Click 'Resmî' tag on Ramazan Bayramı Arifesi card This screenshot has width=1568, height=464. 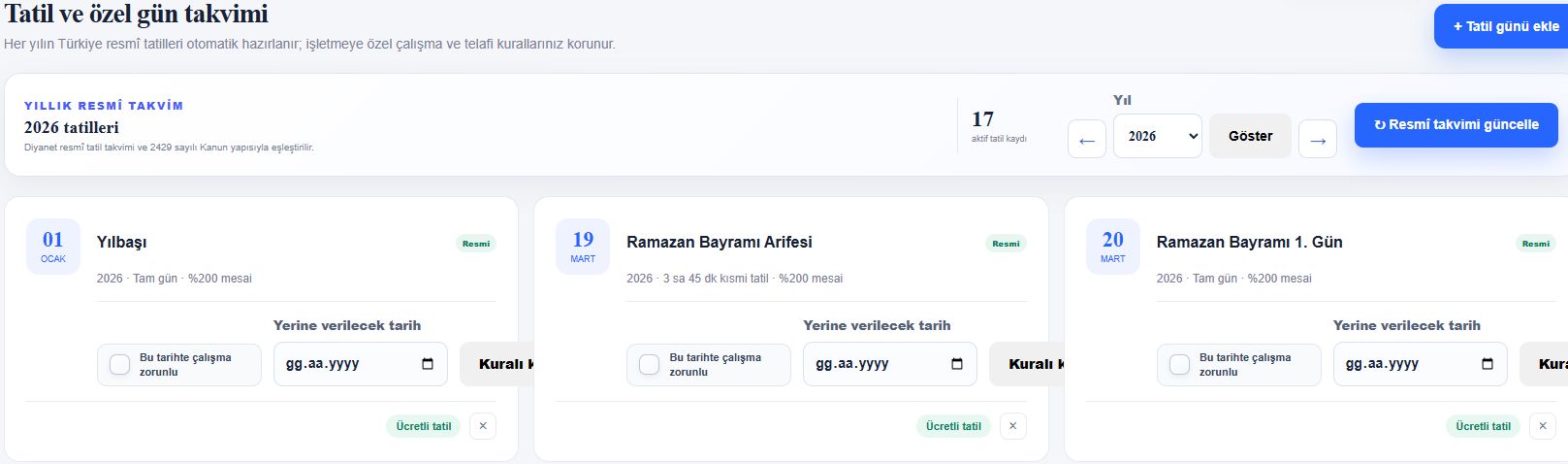pyautogui.click(x=1006, y=244)
